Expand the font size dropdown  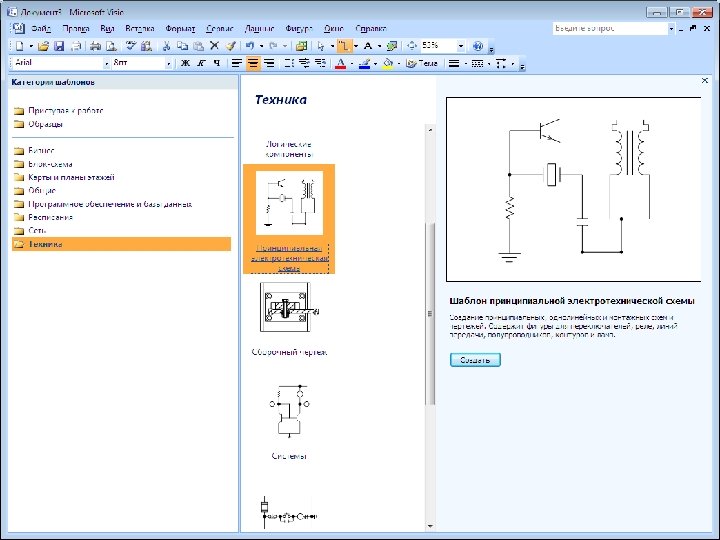(169, 63)
